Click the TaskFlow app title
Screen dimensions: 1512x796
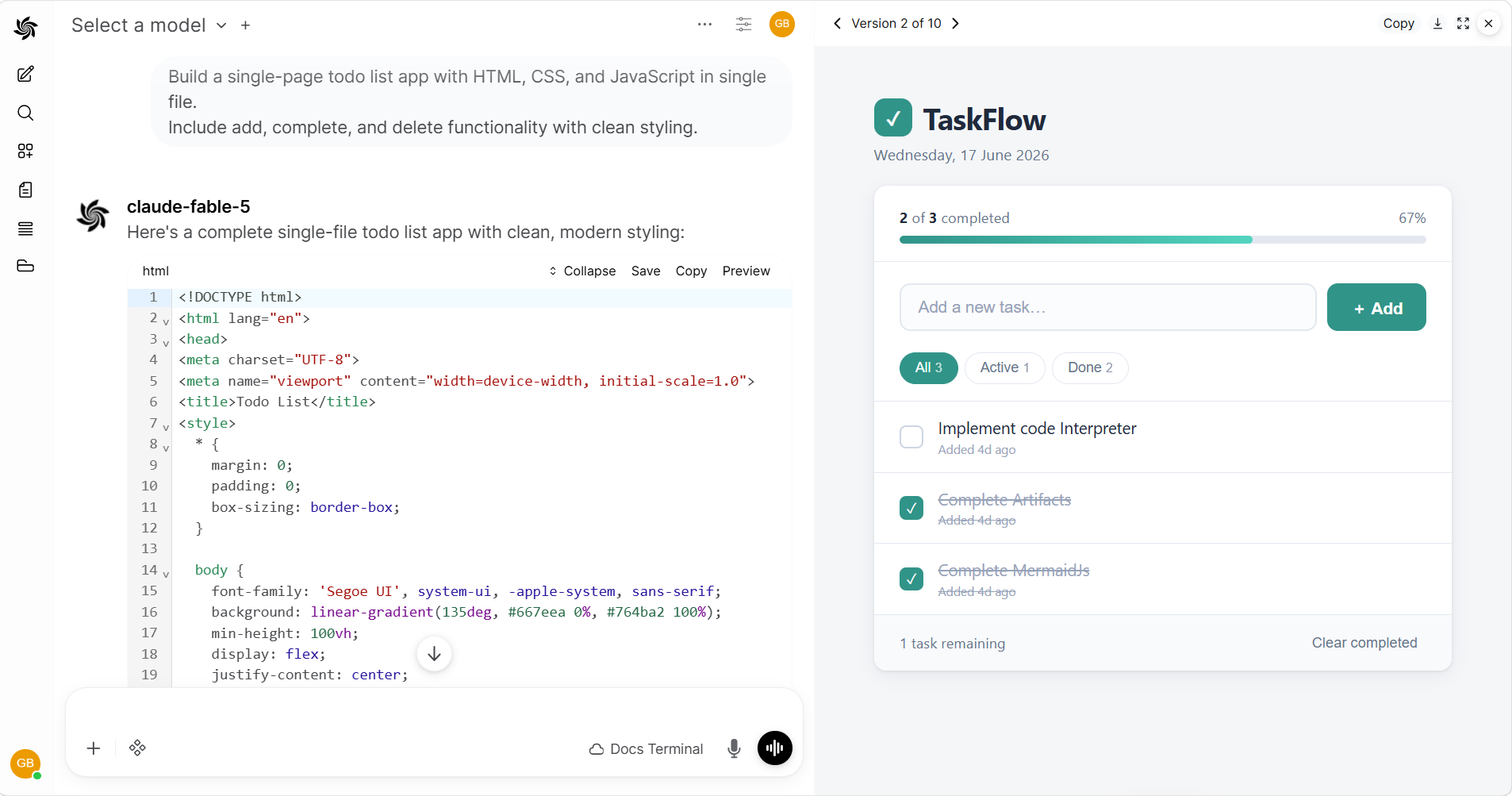coord(984,120)
